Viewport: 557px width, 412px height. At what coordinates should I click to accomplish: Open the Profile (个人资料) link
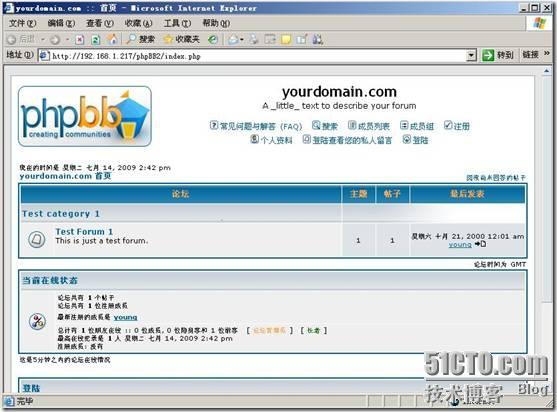(271, 140)
